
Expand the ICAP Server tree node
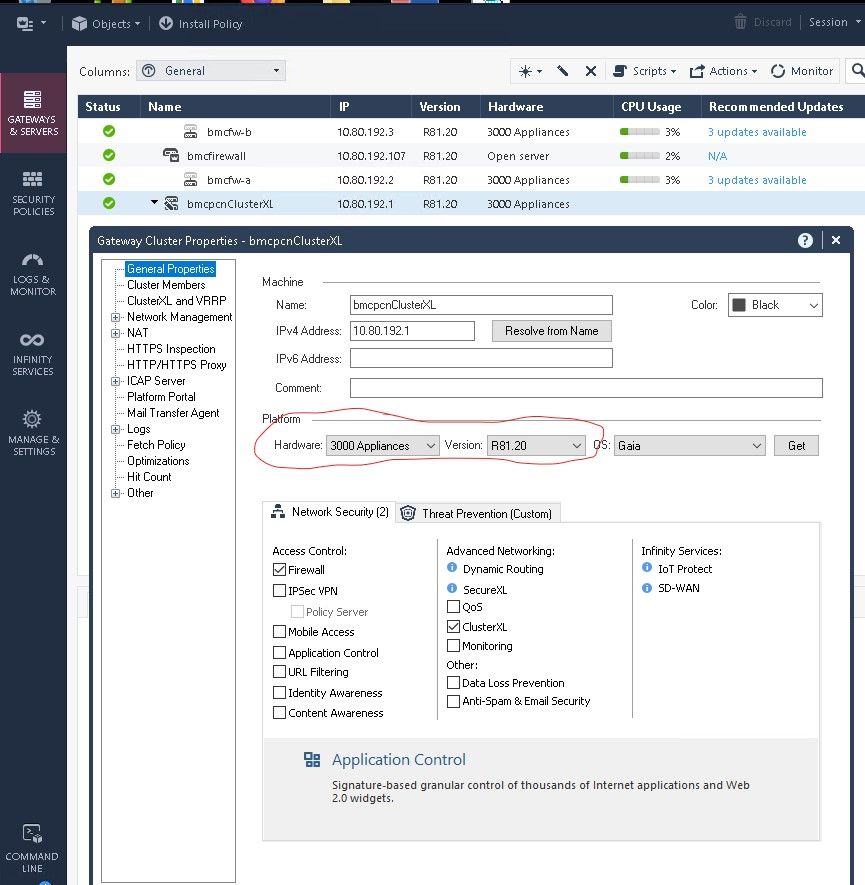coord(116,381)
